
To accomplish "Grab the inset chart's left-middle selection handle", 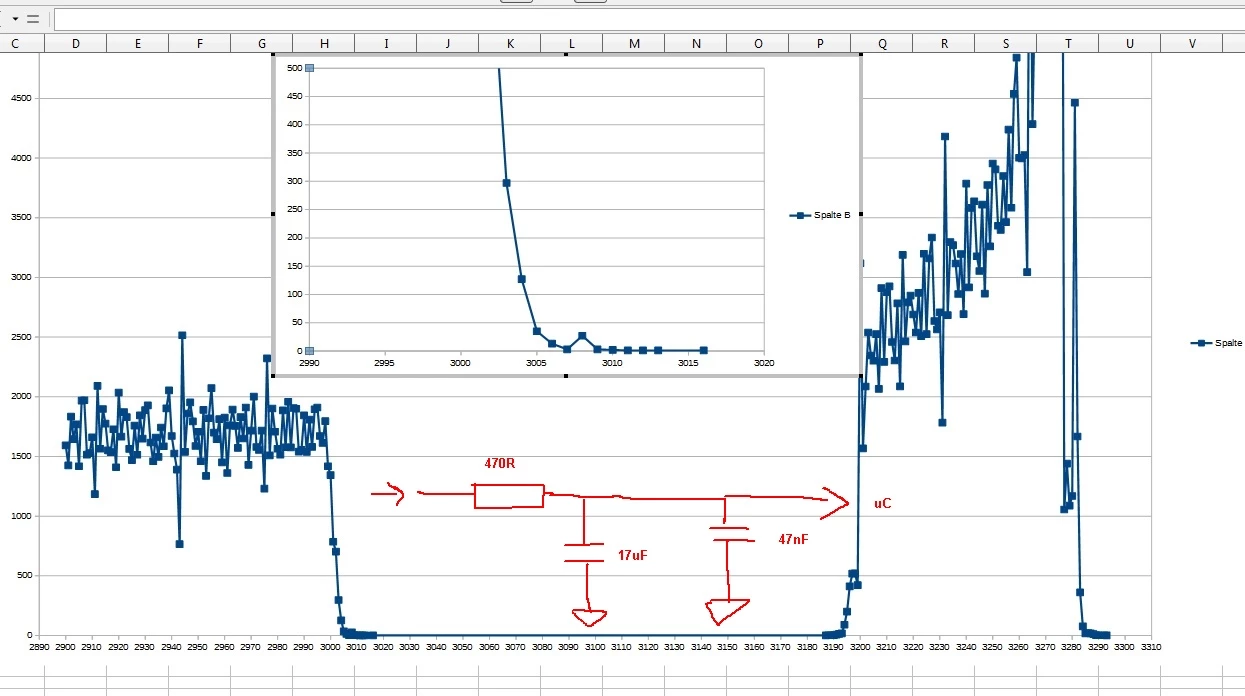I will 273,214.
